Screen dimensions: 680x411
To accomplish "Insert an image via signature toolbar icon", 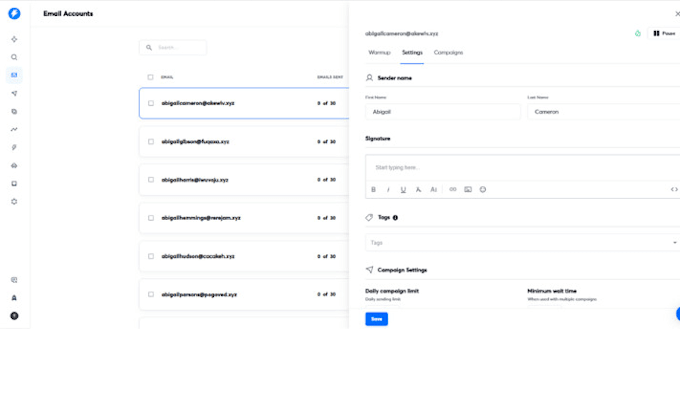I will [x=467, y=189].
